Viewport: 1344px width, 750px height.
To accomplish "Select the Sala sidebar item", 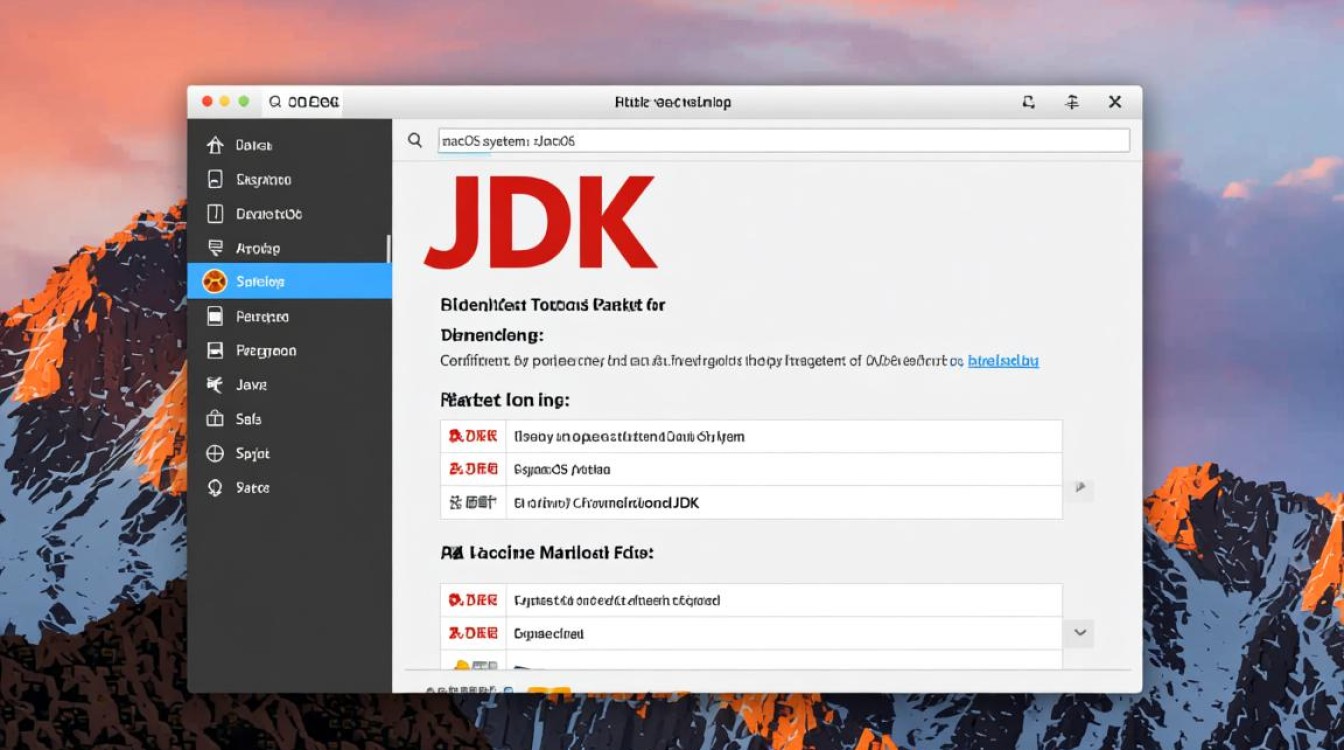I will coord(248,419).
